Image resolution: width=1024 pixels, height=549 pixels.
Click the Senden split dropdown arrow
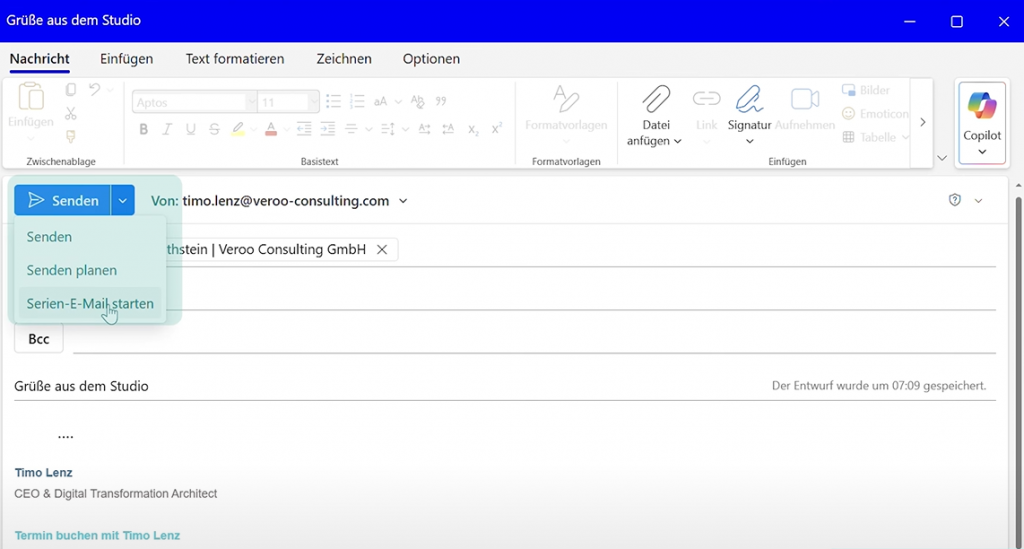[x=123, y=200]
